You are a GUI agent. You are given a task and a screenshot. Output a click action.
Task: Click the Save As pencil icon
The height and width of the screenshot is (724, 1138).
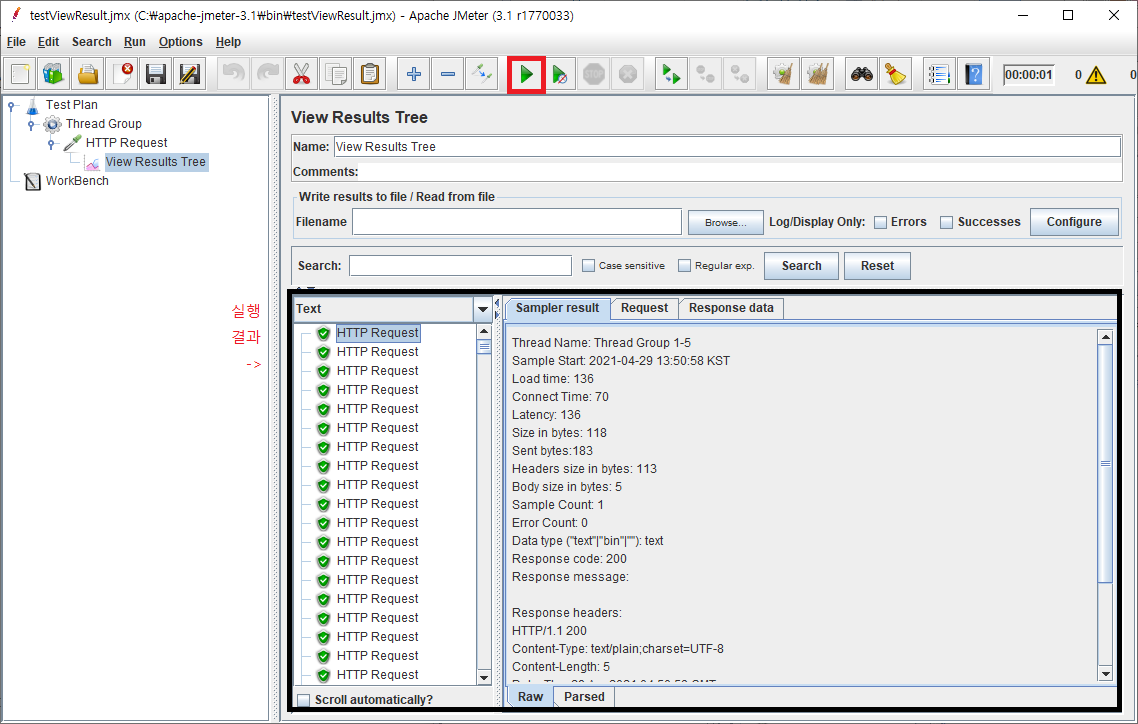pyautogui.click(x=190, y=74)
